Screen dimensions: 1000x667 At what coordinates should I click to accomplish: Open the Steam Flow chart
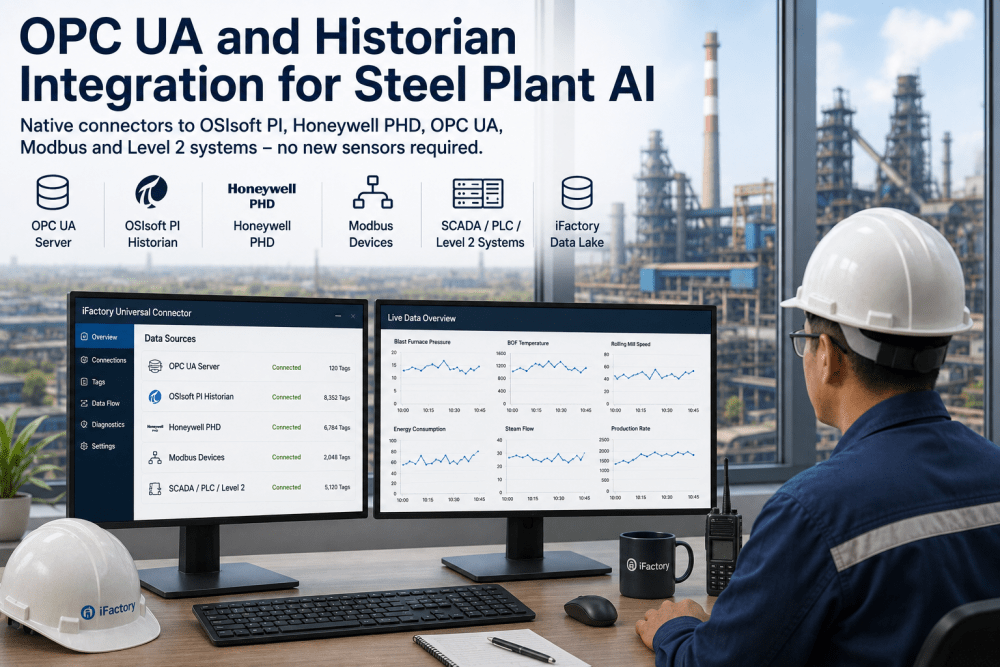543,464
